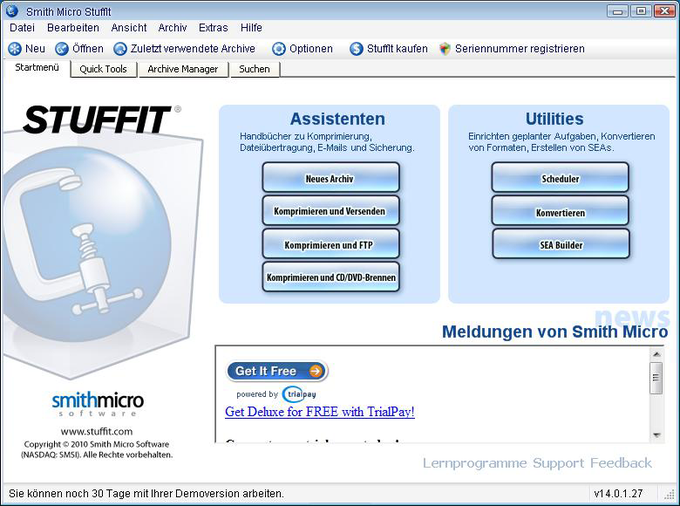The image size is (680, 506).
Task: Open the Archiv menu
Action: click(172, 28)
